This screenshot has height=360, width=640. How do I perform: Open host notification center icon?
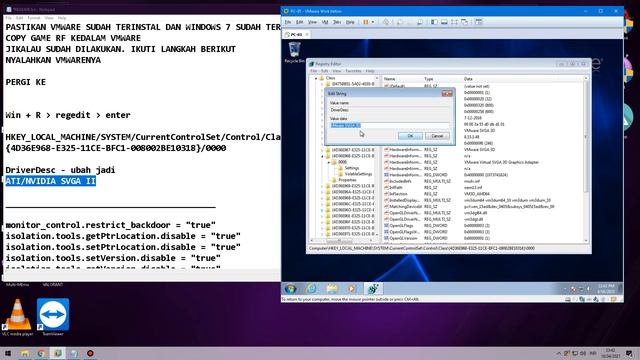coord(629,353)
